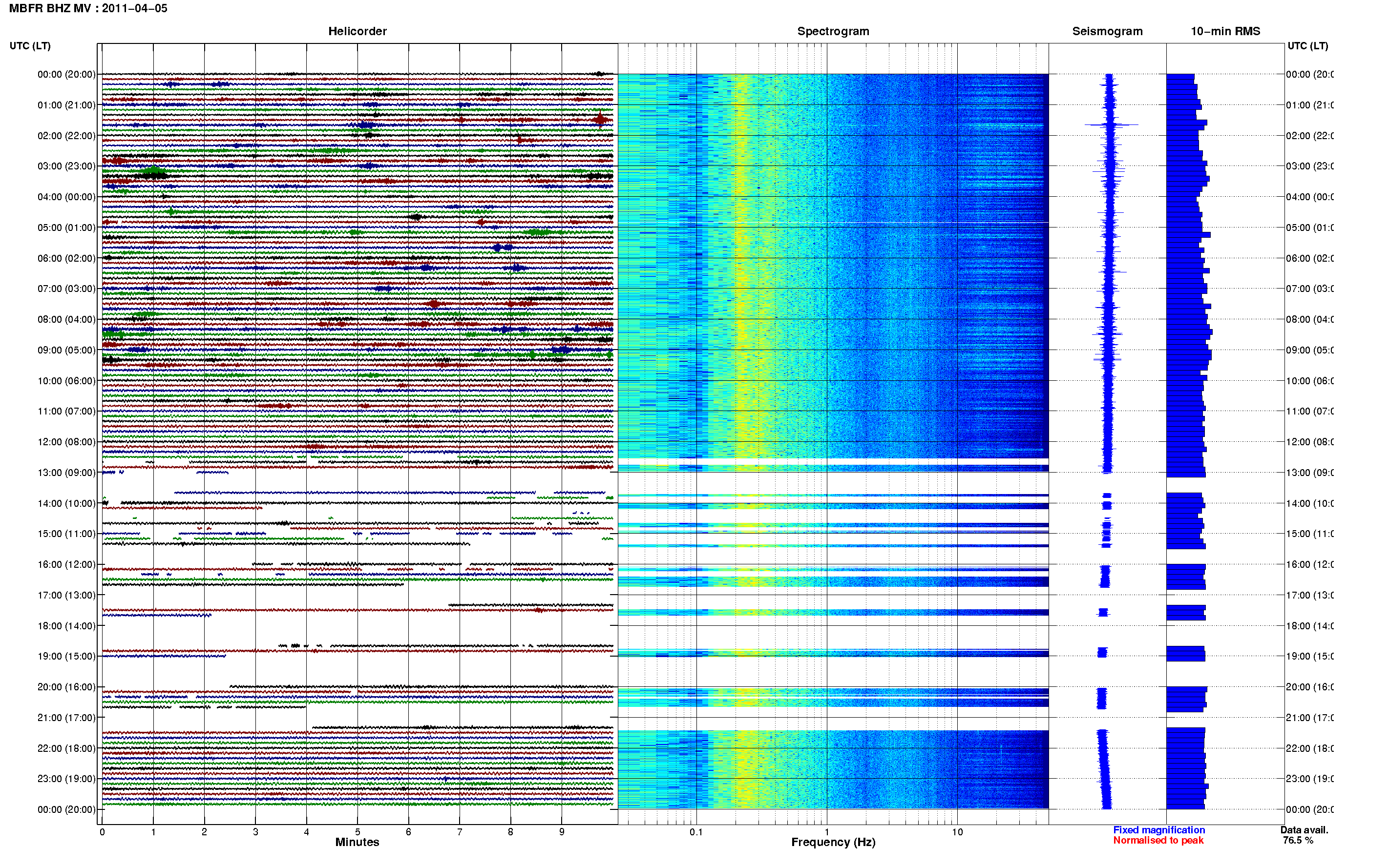1389x868 pixels.
Task: Click the left '09:00 (05:00)' time label
Action: coord(66,350)
